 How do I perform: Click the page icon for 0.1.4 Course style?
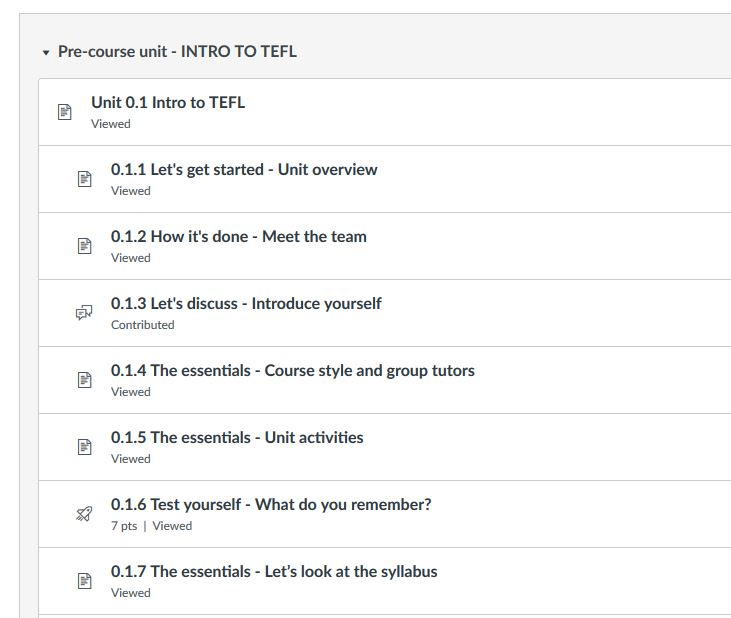coord(84,380)
